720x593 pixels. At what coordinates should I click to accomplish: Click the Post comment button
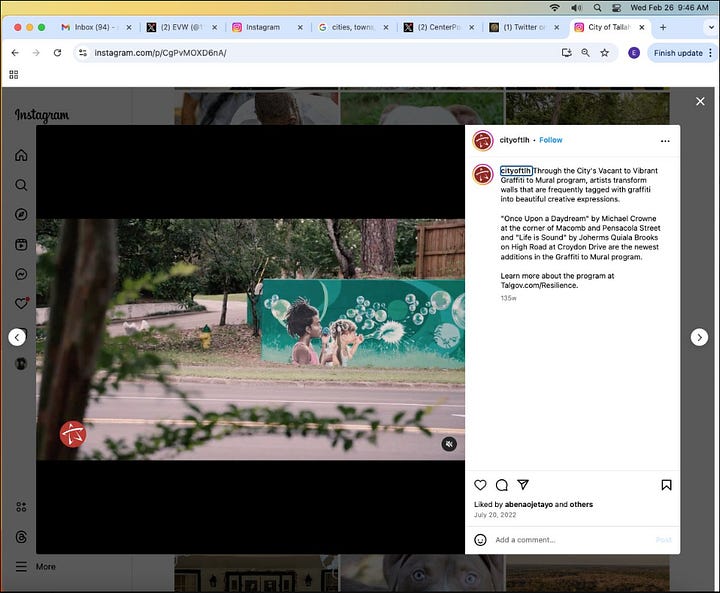click(x=664, y=540)
